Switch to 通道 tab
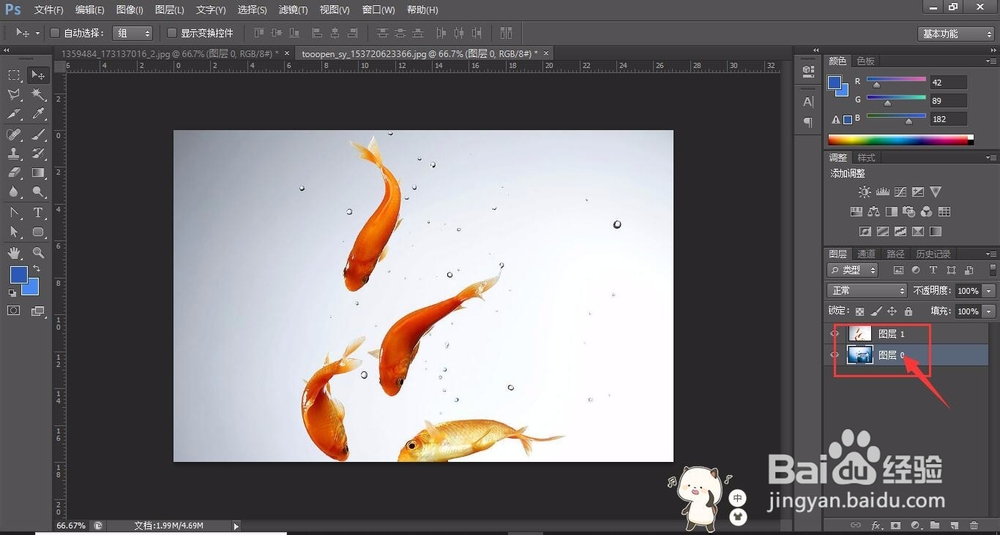1000x535 pixels. pyautogui.click(x=866, y=254)
